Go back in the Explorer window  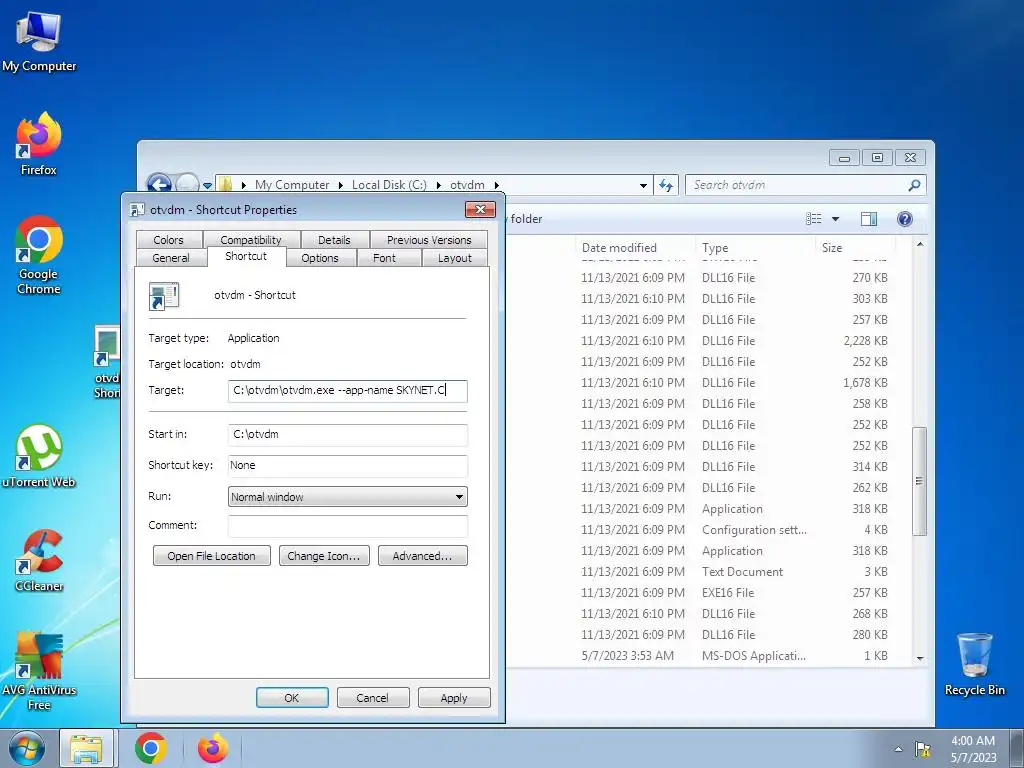pos(159,185)
